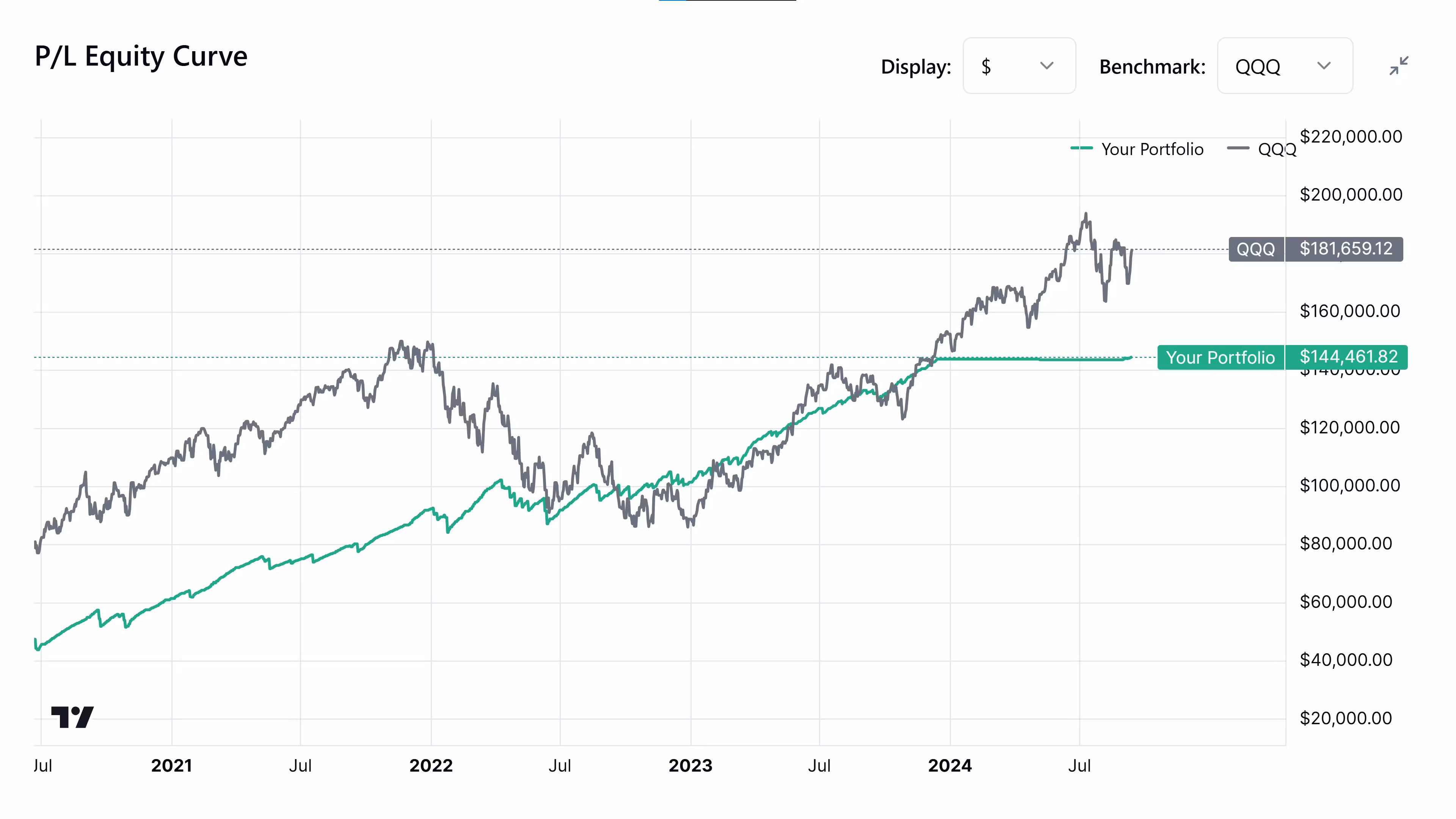Click the QQQ $181,659.12 price tag
The width and height of the screenshot is (1456, 819).
[x=1345, y=249]
